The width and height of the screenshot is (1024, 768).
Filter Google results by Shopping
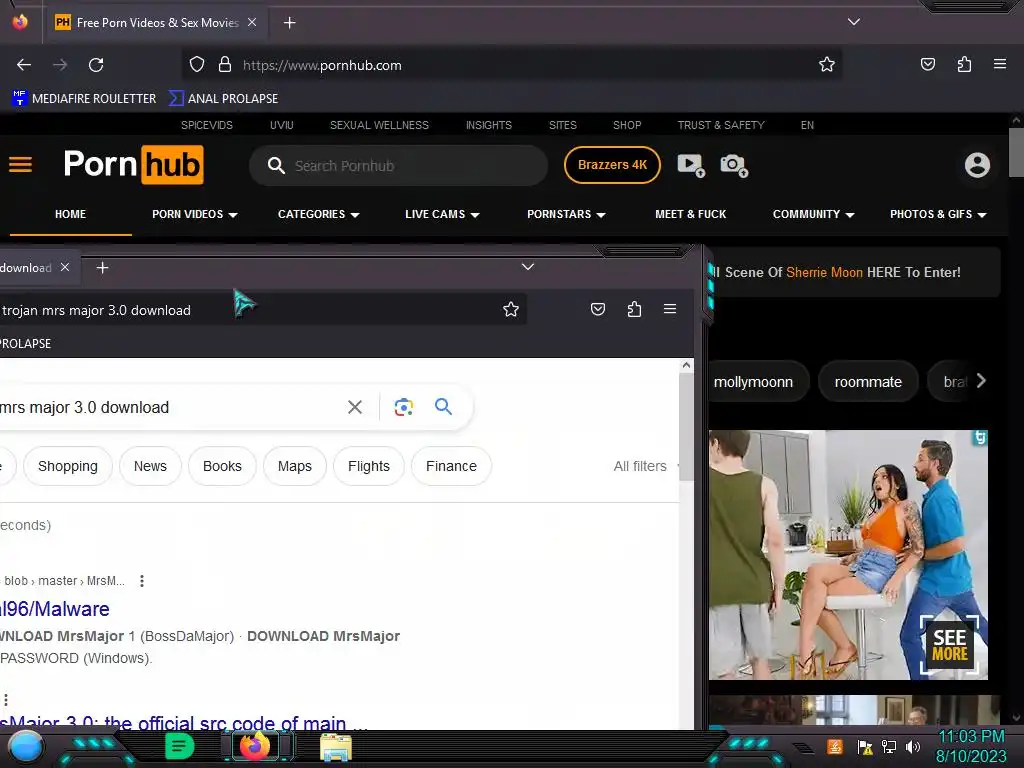coord(68,466)
